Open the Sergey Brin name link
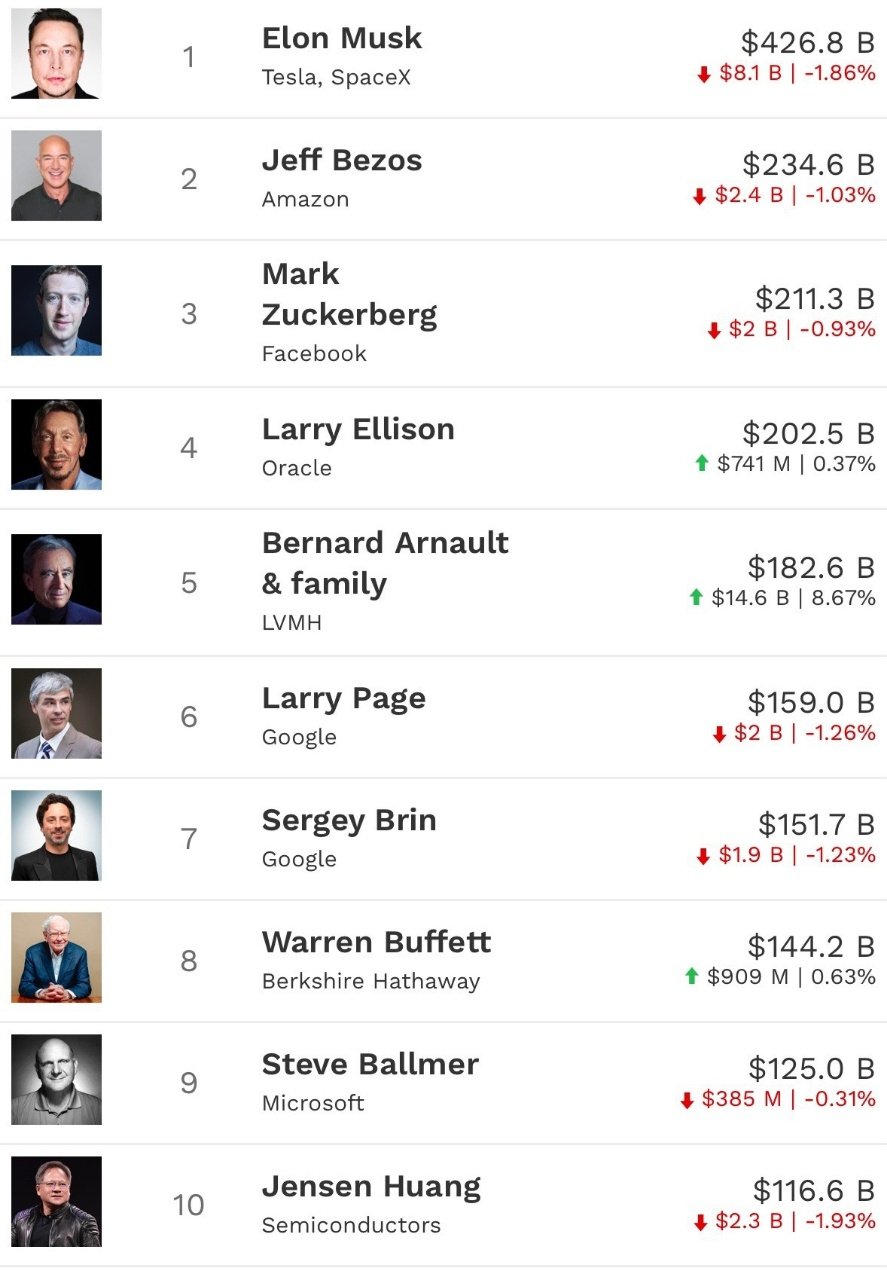 [x=349, y=820]
